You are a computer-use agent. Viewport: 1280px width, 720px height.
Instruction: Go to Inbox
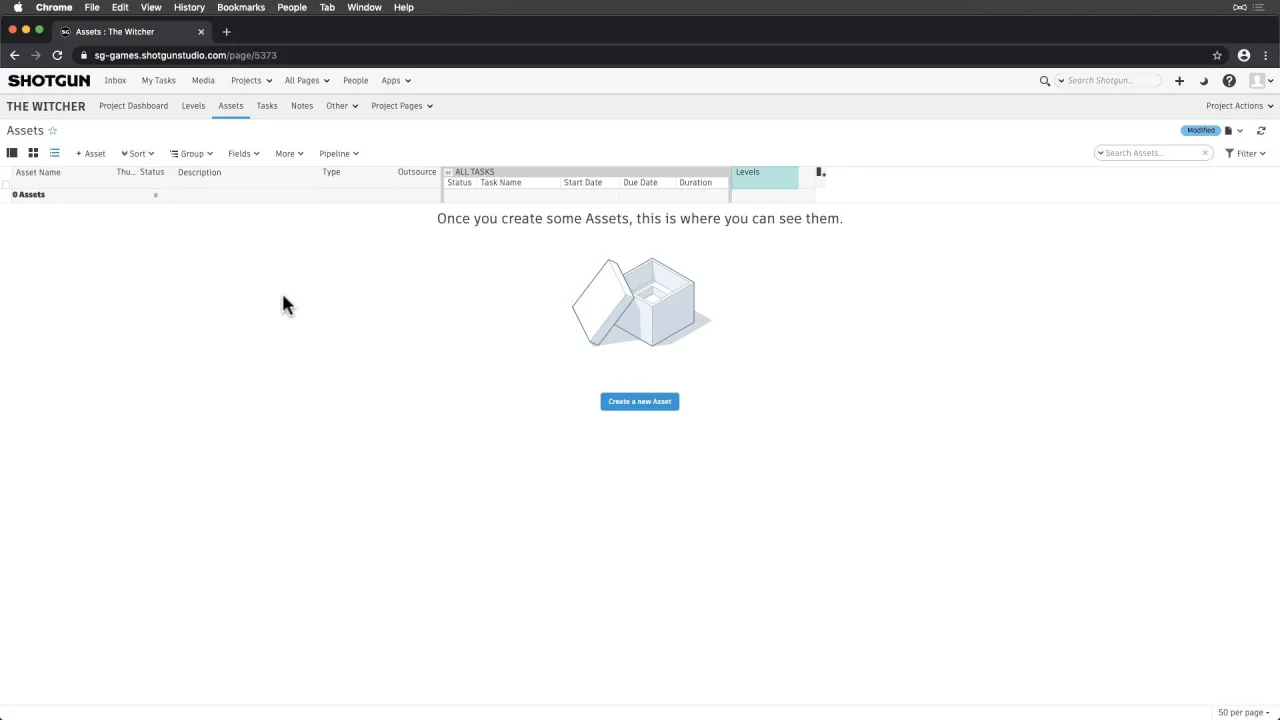click(115, 81)
